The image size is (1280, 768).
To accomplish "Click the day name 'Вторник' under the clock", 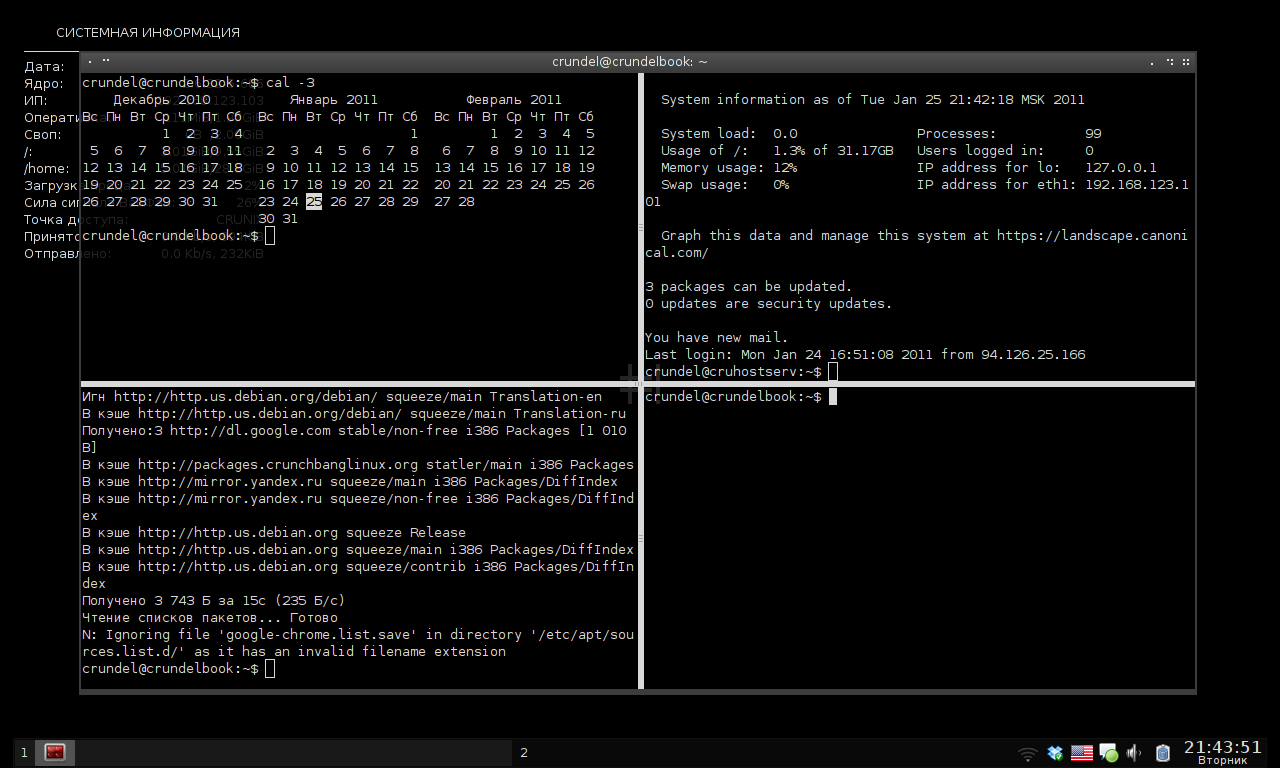I will [1222, 761].
